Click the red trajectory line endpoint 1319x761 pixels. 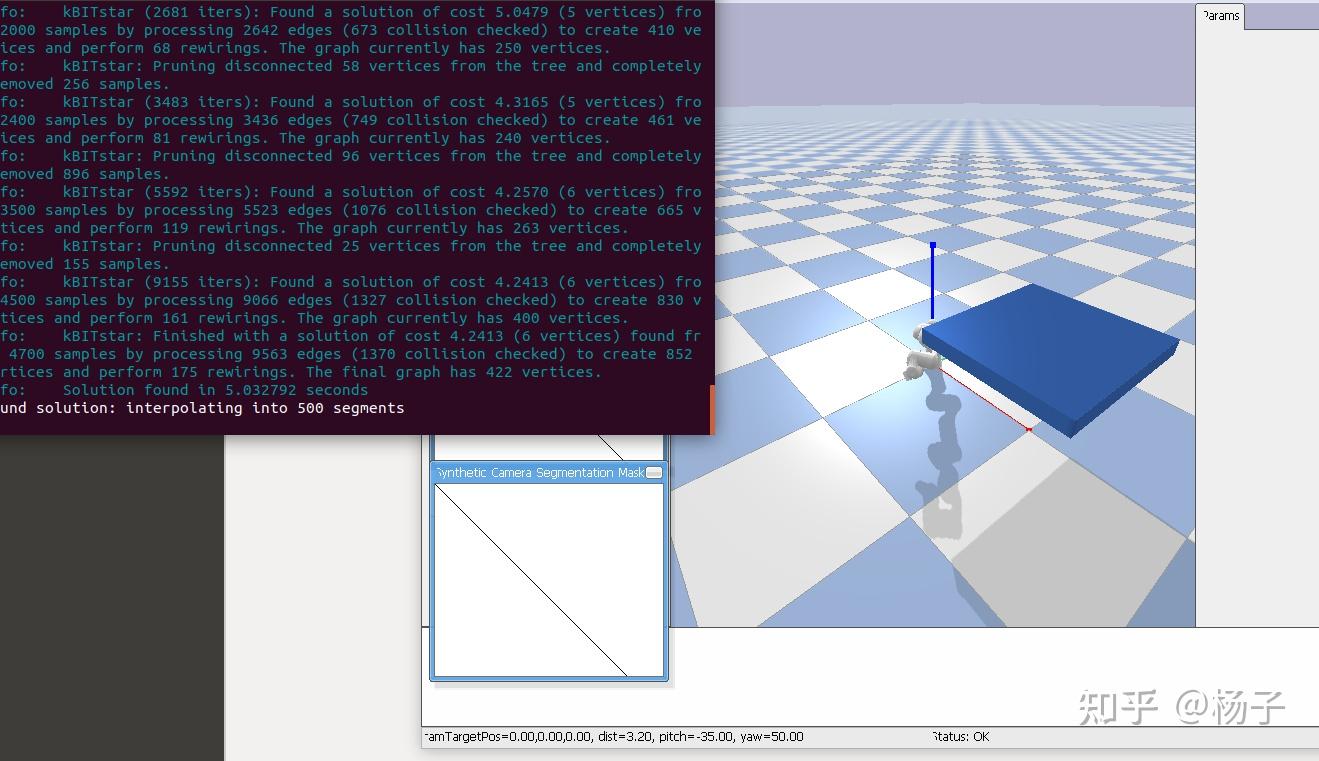[1028, 428]
